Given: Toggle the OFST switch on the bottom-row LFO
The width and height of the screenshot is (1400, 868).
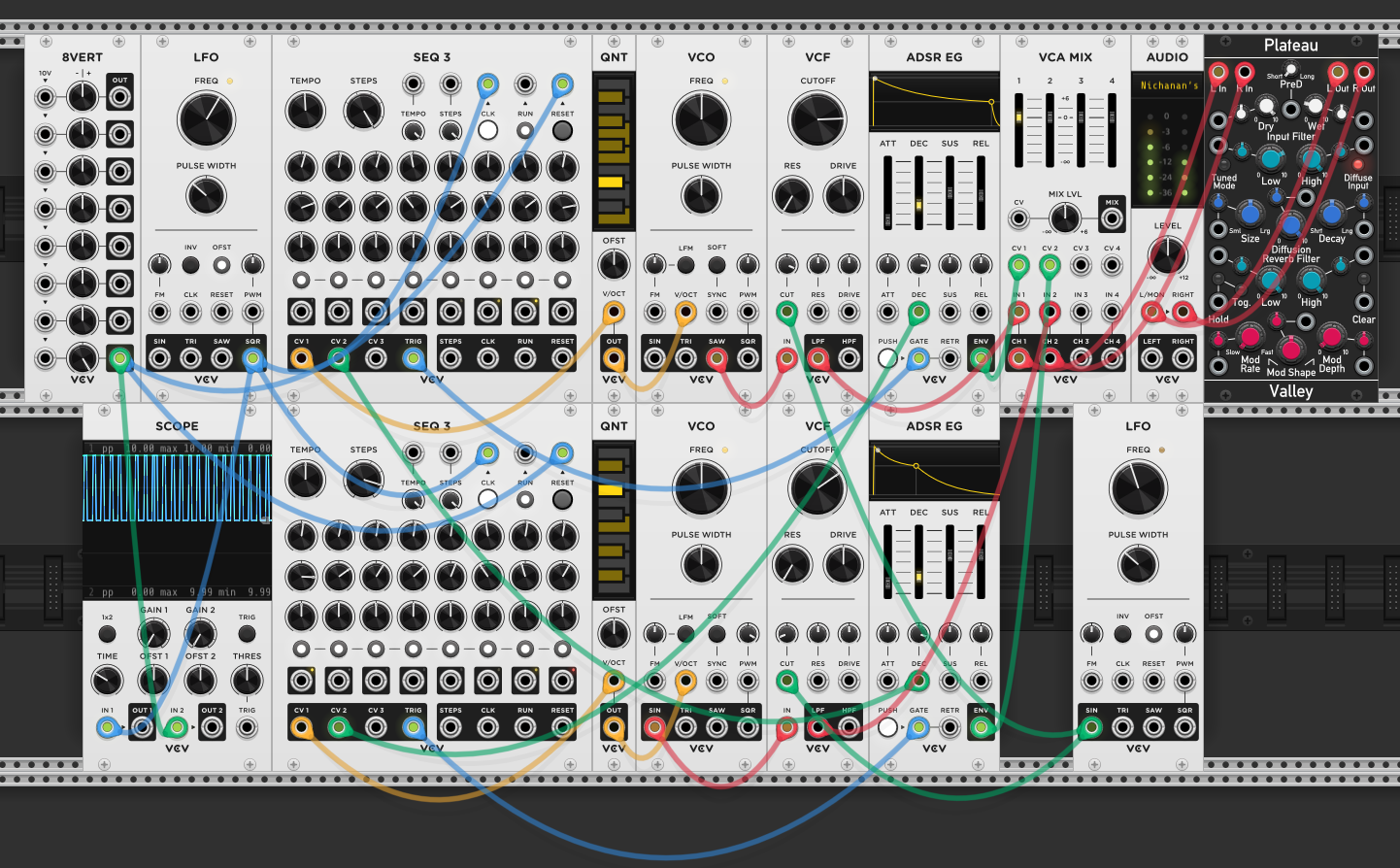Looking at the screenshot, I should coord(1153,634).
